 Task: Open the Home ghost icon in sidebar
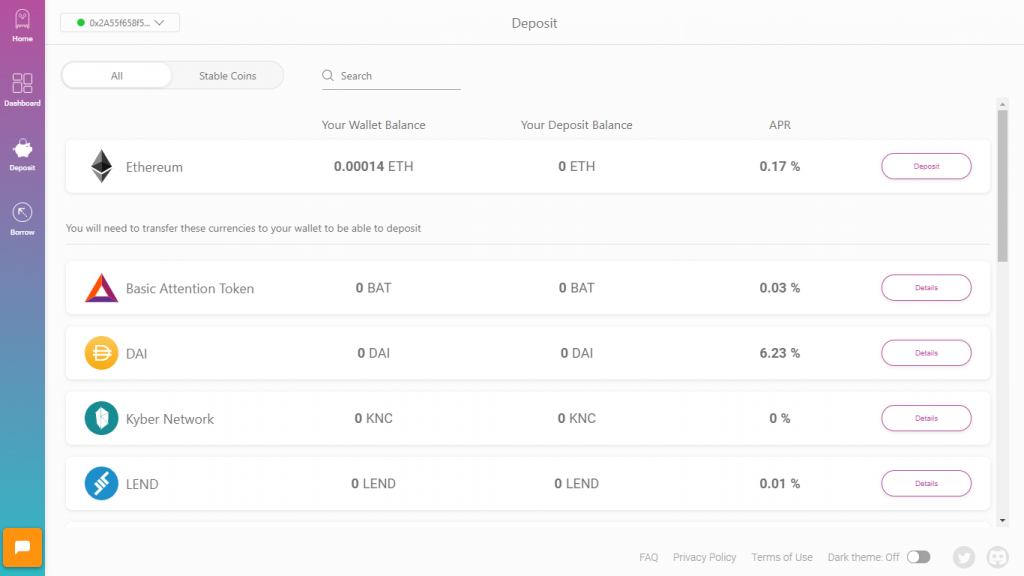(x=22, y=22)
